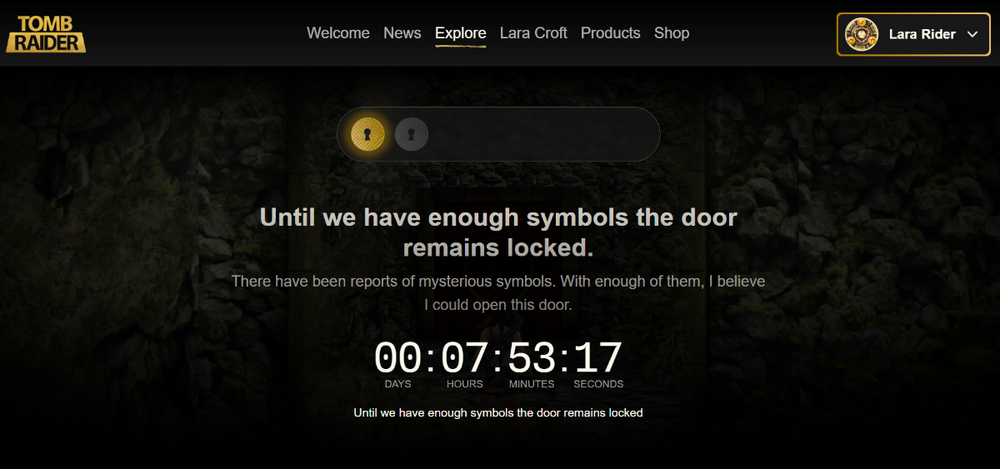
Task: Visit the Shop link
Action: [671, 33]
